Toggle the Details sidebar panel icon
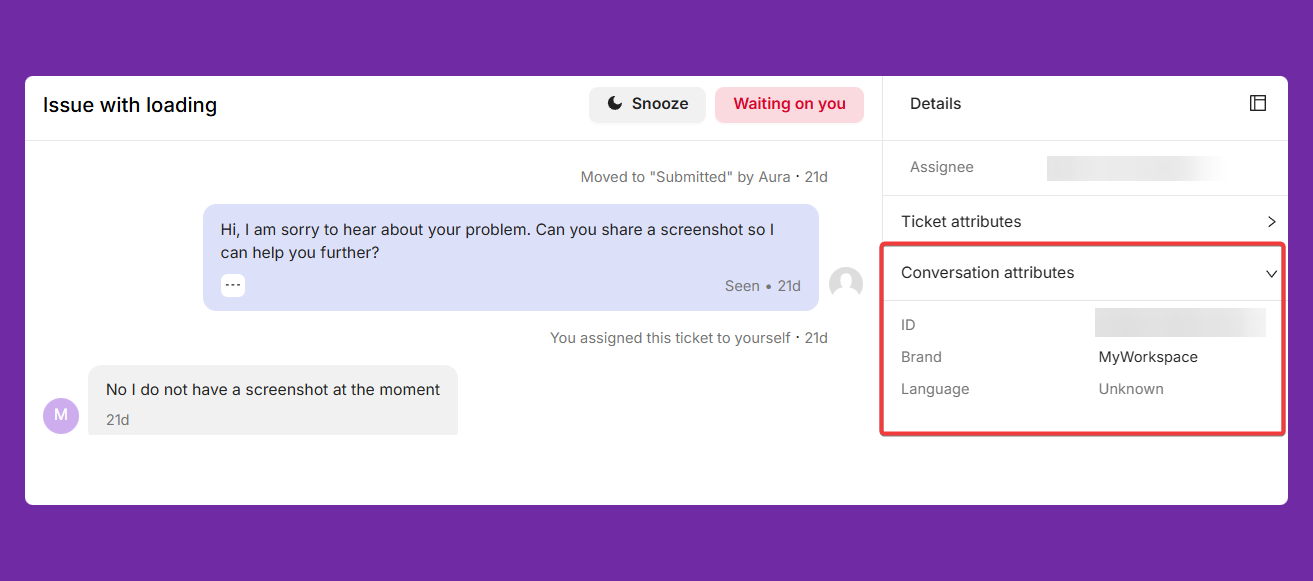This screenshot has width=1313, height=581. pos(1258,103)
